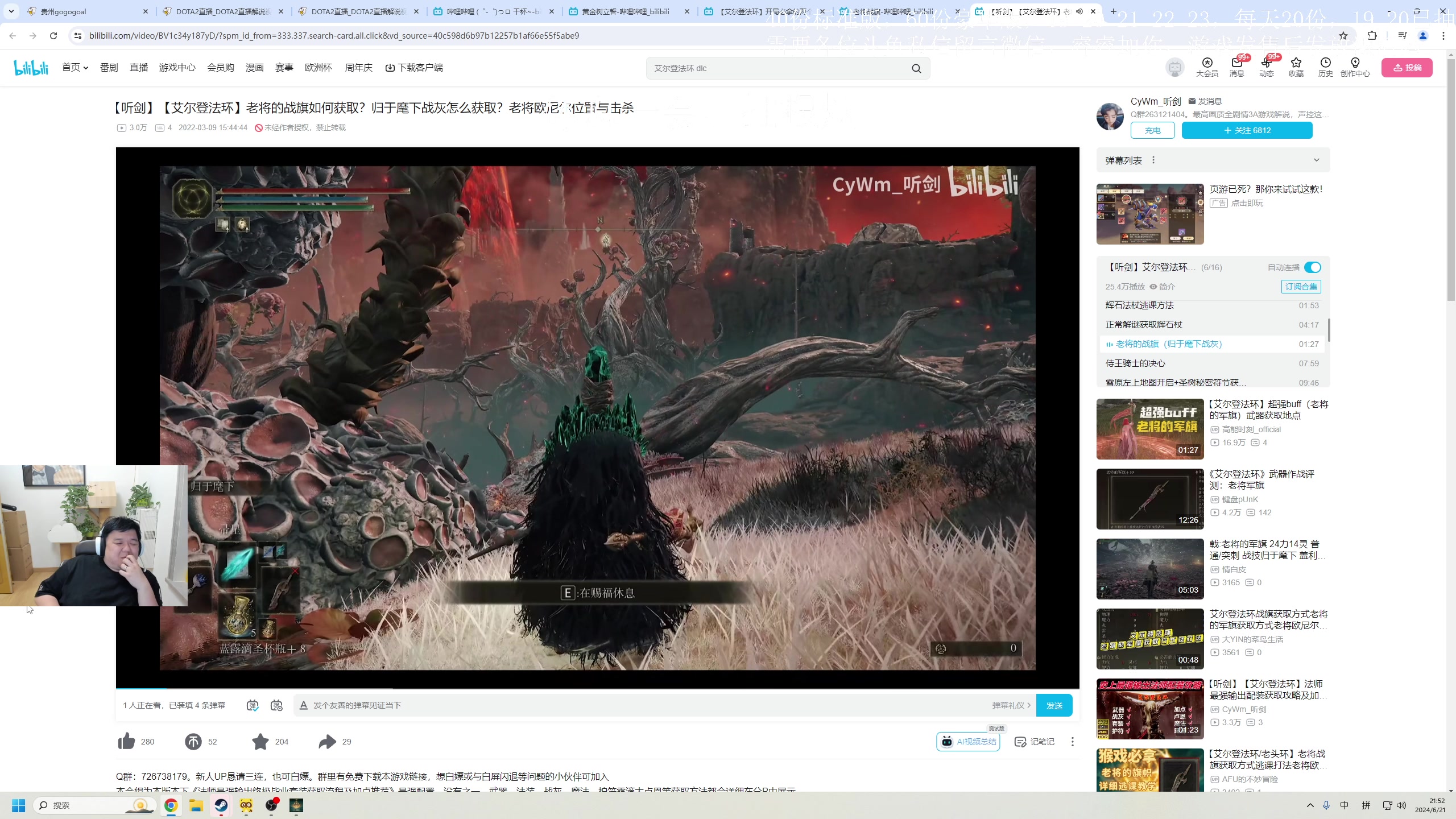Image resolution: width=1456 pixels, height=819 pixels.
Task: Show hidden system tray icons
Action: [1310, 805]
